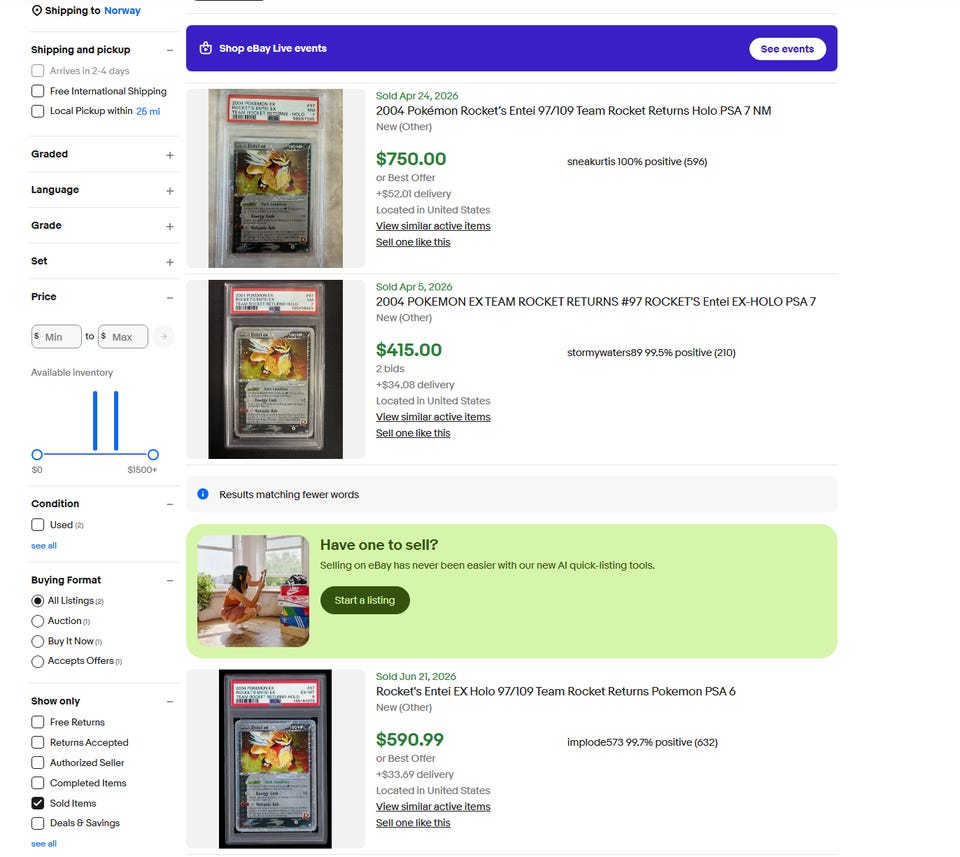This screenshot has width=960, height=857.
Task: Open the Rocket's Entei EX Holo PSA 6 listing title
Action: [556, 691]
